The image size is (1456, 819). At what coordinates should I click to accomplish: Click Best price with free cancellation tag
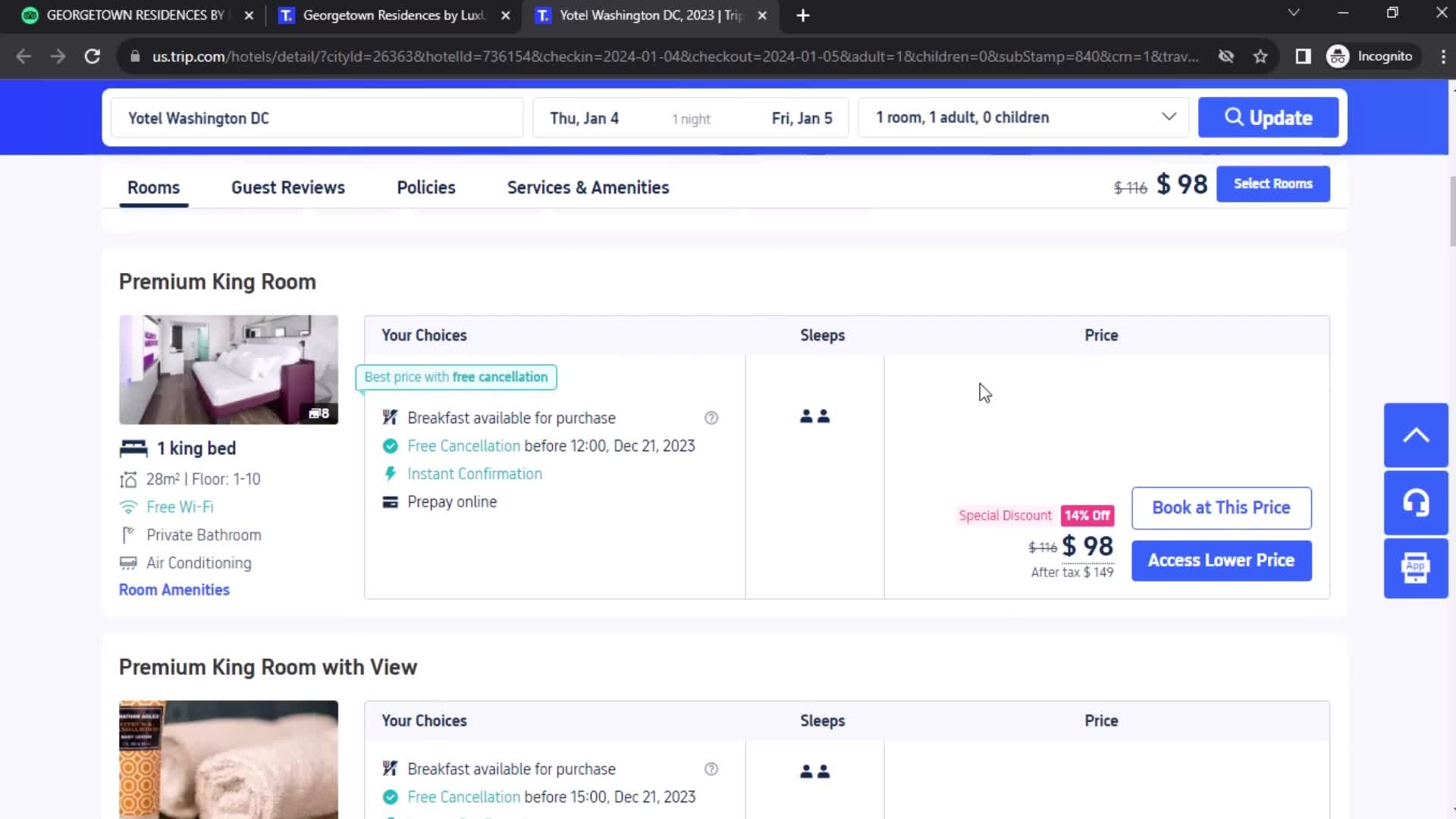point(456,377)
